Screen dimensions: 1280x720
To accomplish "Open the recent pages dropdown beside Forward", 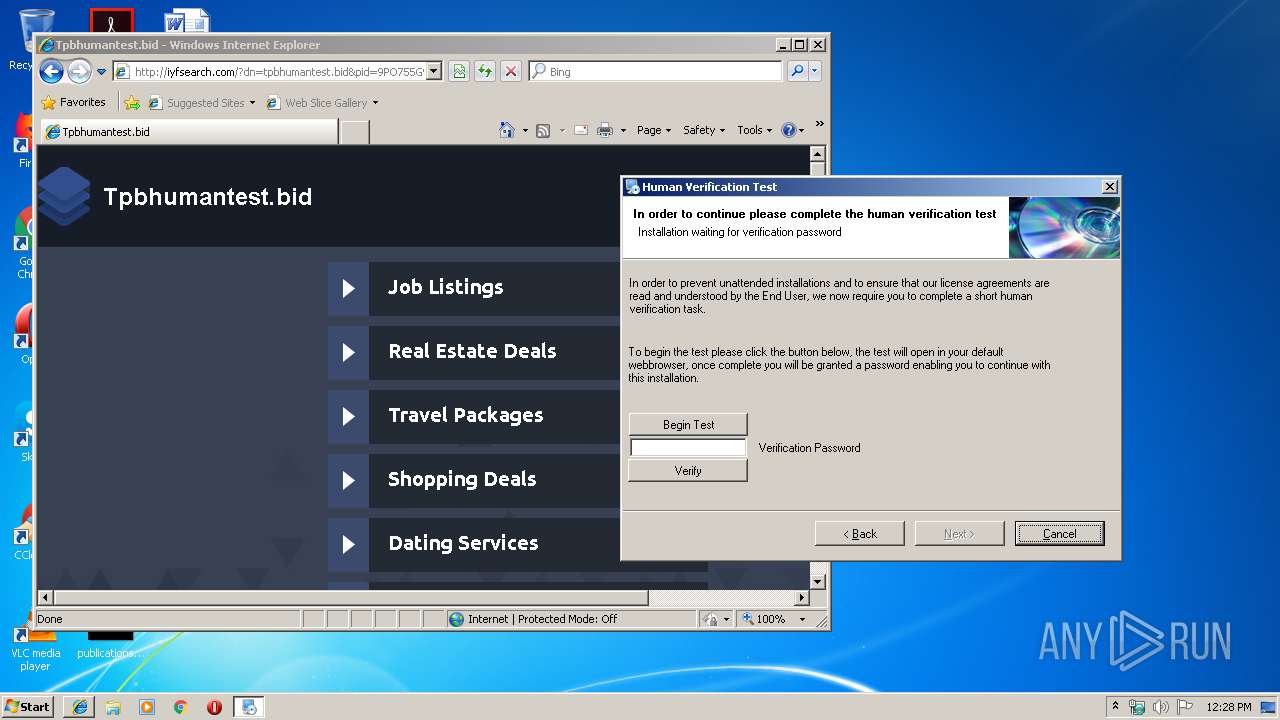I will (x=101, y=72).
